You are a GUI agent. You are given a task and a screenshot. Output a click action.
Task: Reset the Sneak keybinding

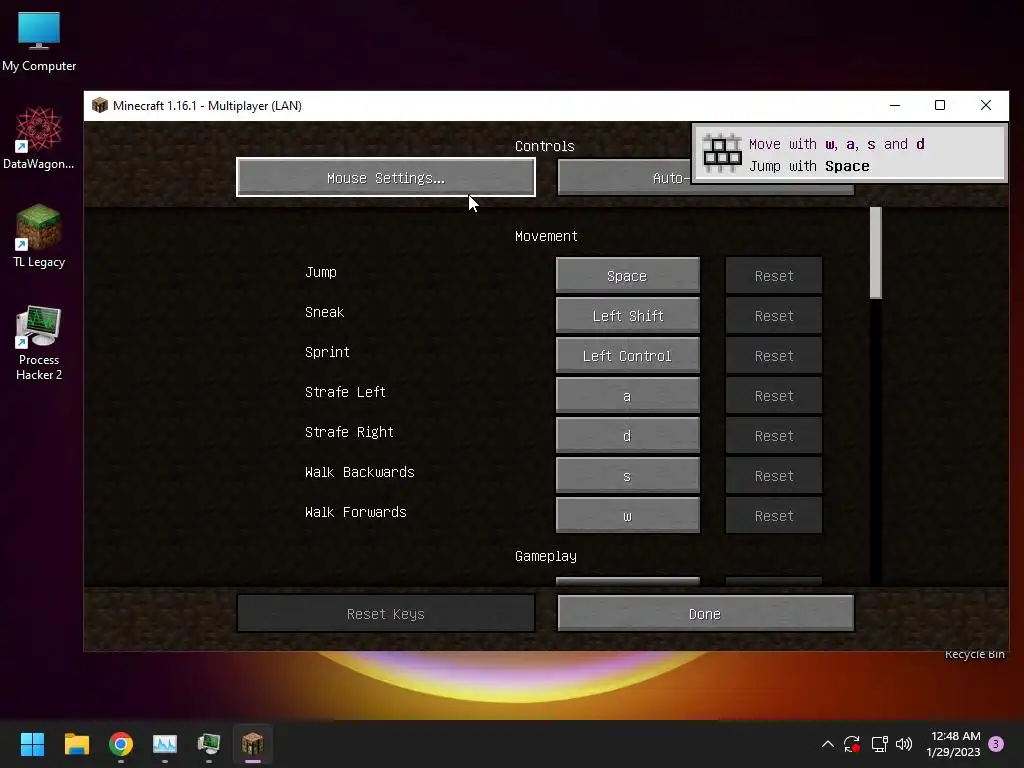774,315
